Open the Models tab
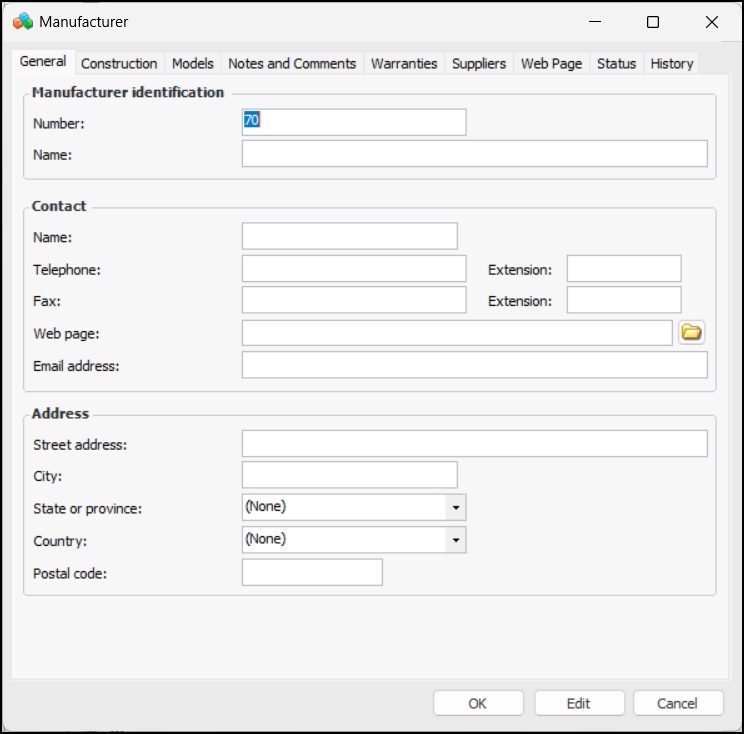Viewport: 744px width, 734px height. coord(192,63)
